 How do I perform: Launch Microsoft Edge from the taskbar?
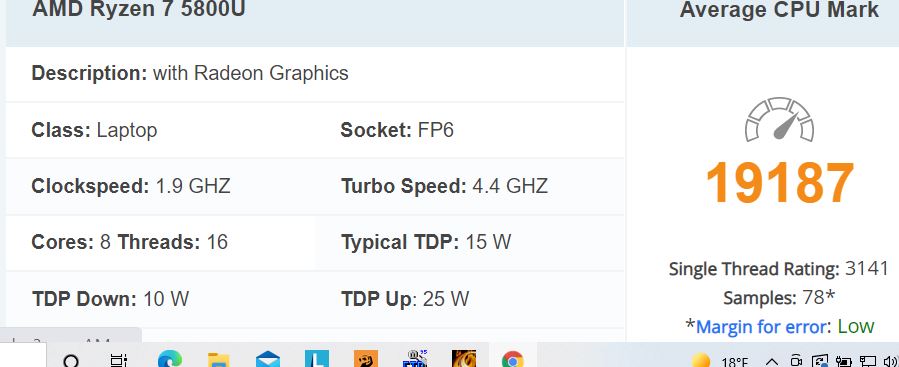pos(170,360)
